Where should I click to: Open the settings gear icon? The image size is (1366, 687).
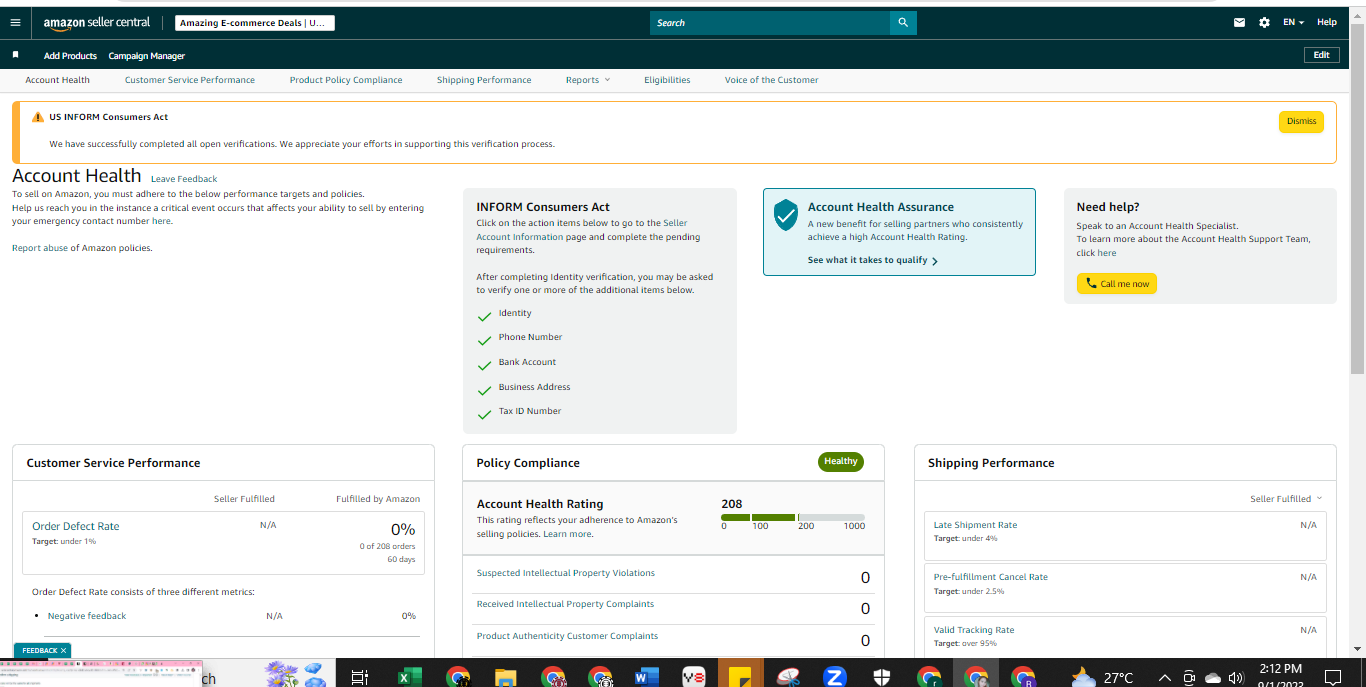[x=1264, y=22]
